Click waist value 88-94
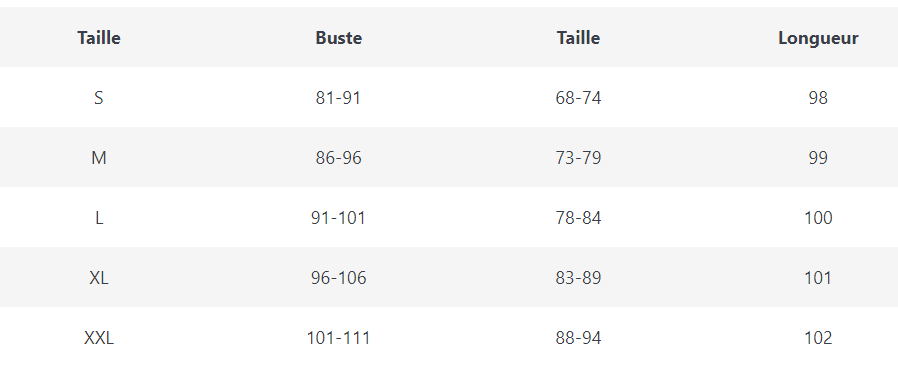Image resolution: width=898 pixels, height=373 pixels. [x=578, y=338]
